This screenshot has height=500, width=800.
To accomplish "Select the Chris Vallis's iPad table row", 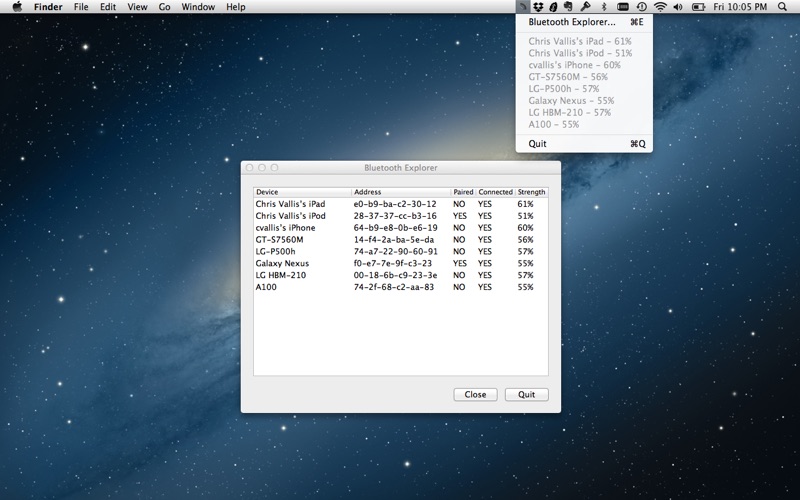I will coord(401,204).
